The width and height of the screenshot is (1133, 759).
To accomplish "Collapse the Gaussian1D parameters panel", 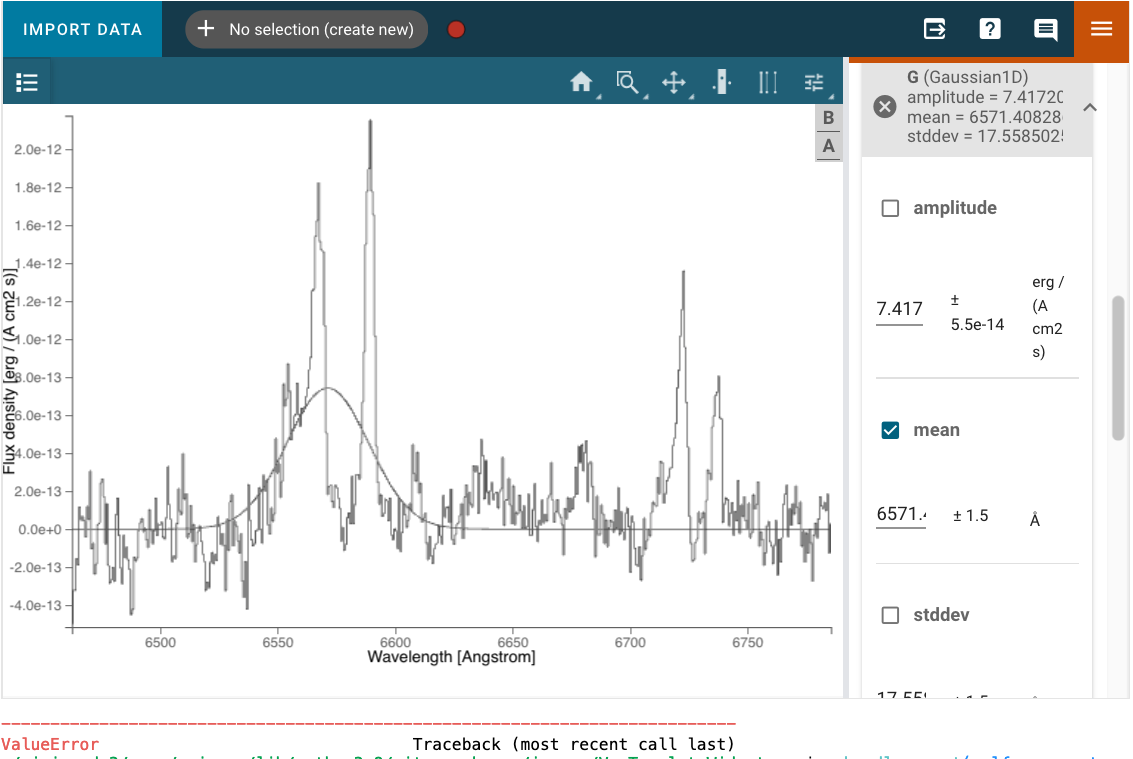I will point(1090,107).
